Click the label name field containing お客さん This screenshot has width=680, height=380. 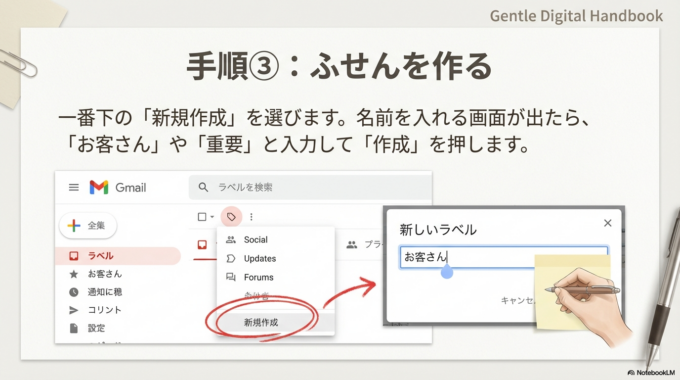pos(503,257)
